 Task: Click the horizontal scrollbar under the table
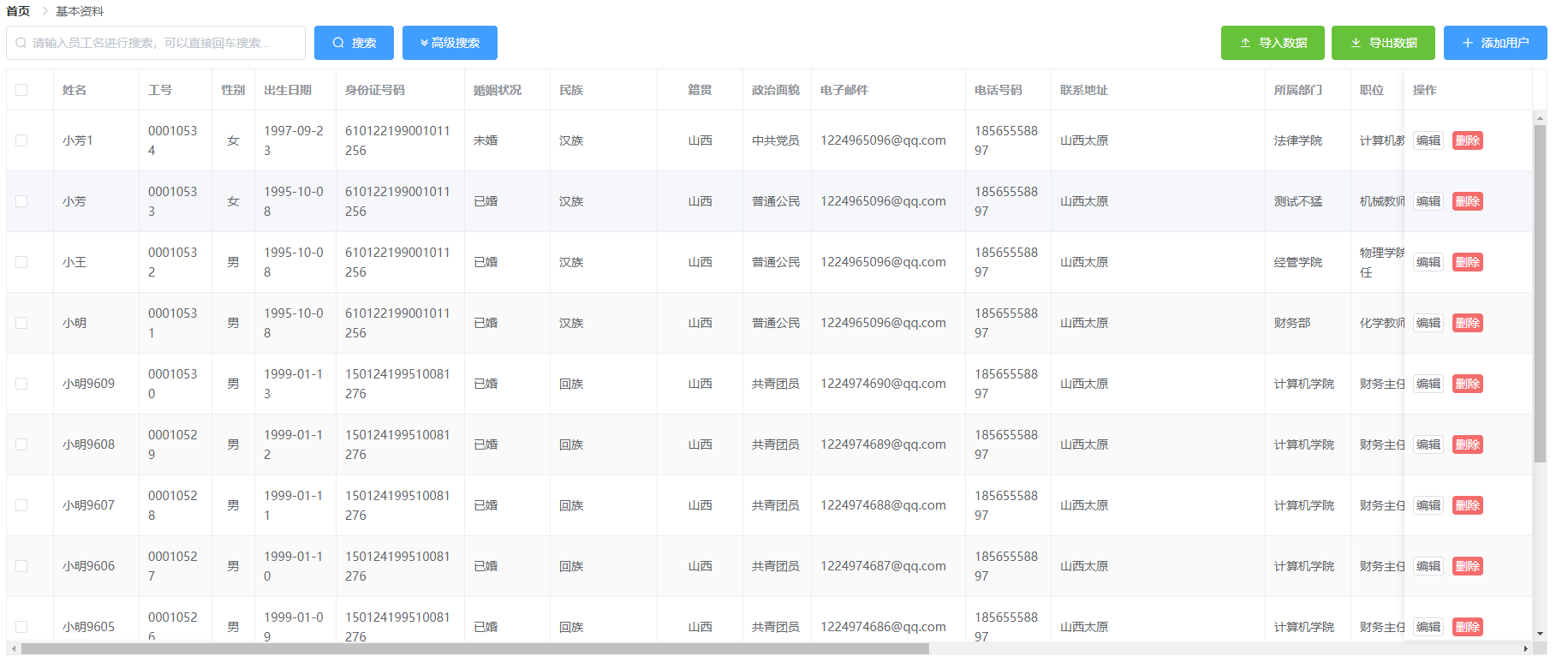click(475, 649)
